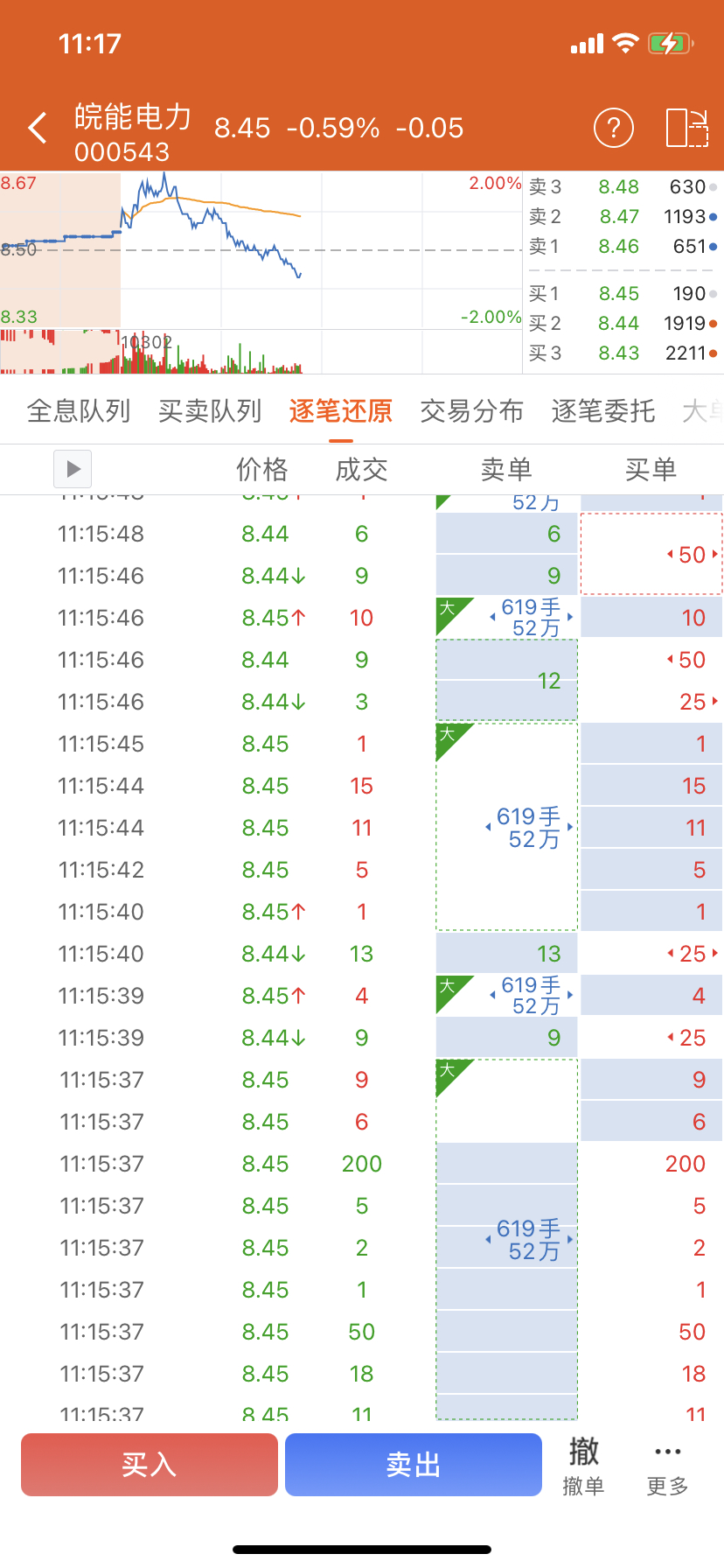Expand the 50 buy order at 11:15:48

pyautogui.click(x=693, y=555)
